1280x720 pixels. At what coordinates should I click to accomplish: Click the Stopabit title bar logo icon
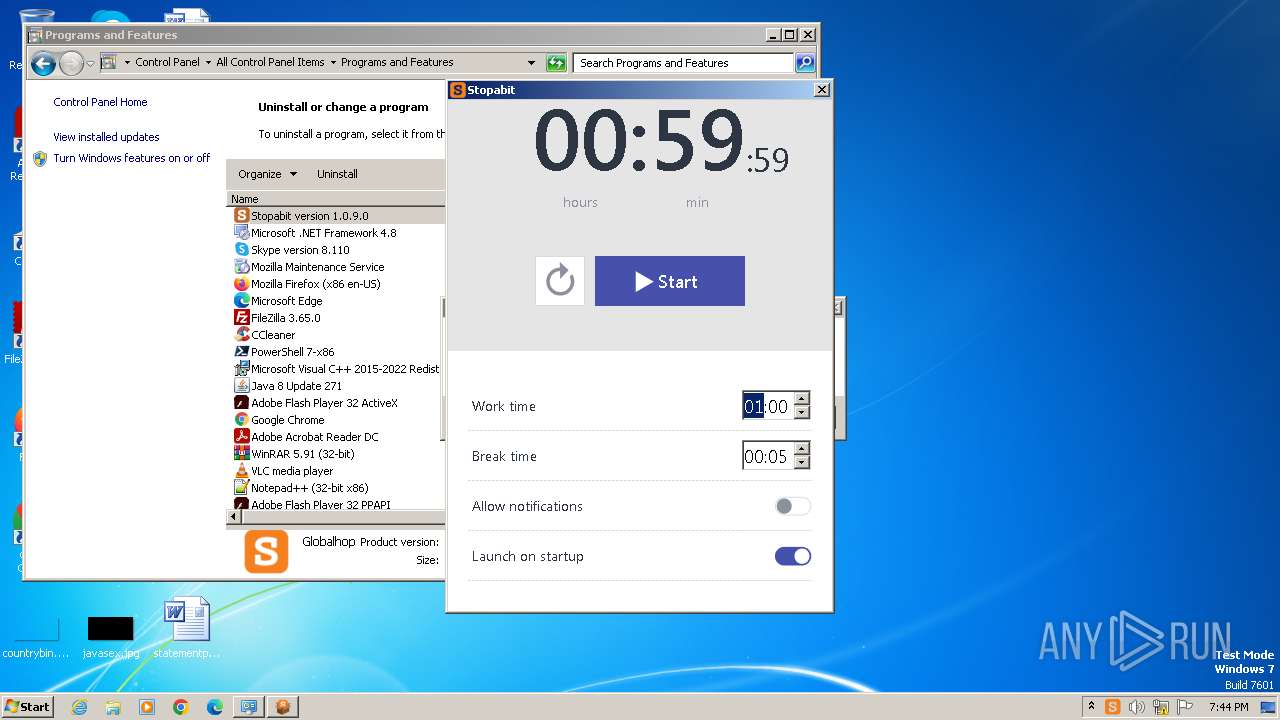click(458, 90)
